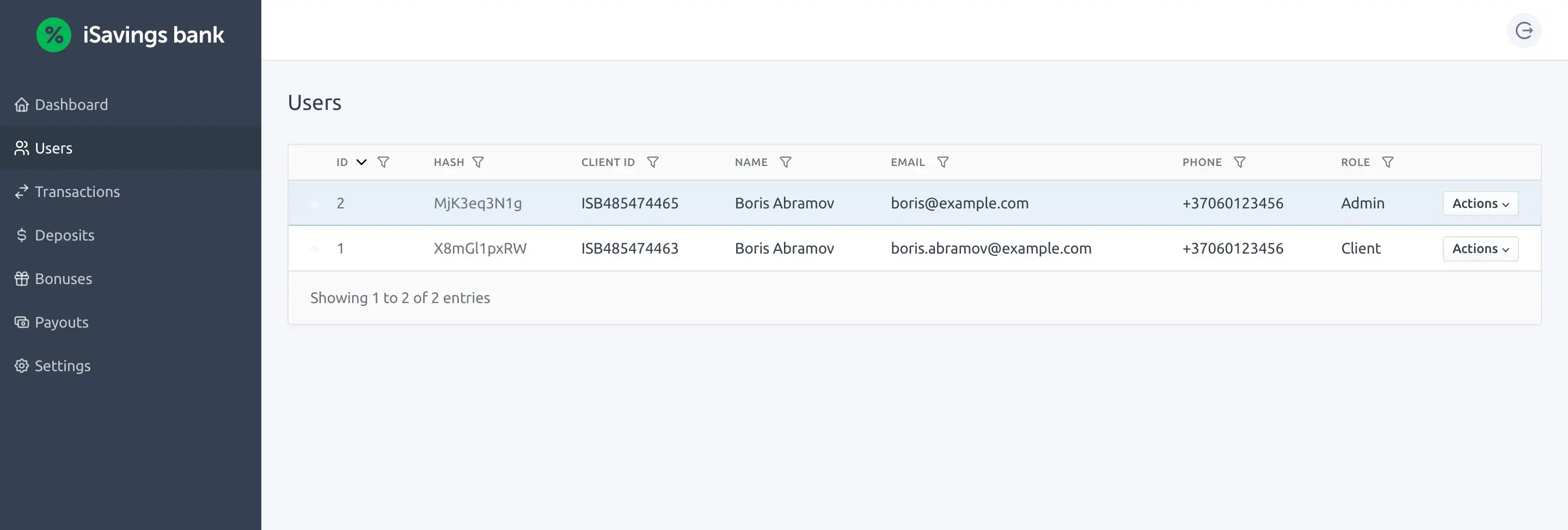Open the filter for the Role column
This screenshot has width=1568, height=530.
click(1387, 162)
